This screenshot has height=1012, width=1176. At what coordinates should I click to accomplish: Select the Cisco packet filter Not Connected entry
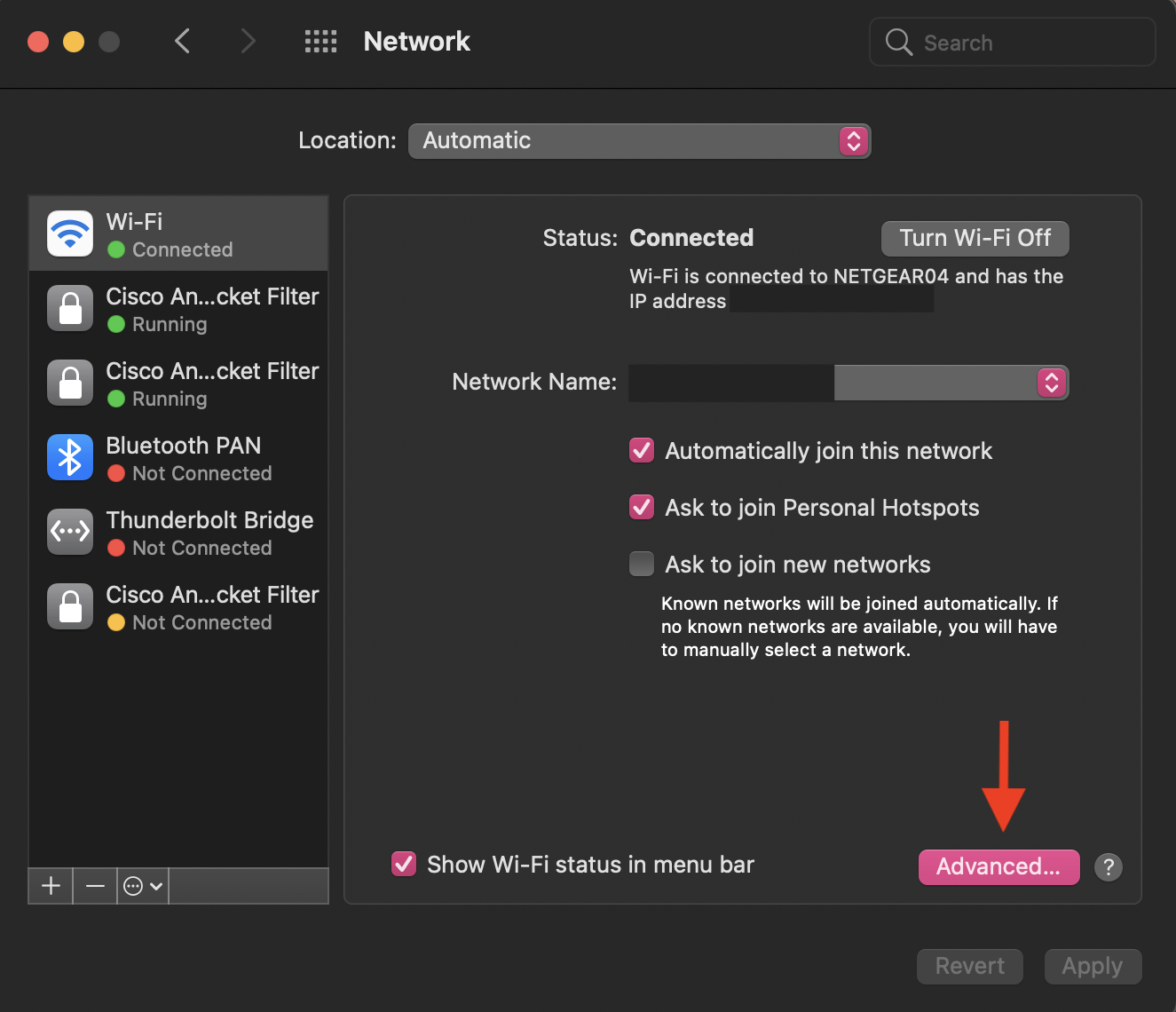point(179,607)
